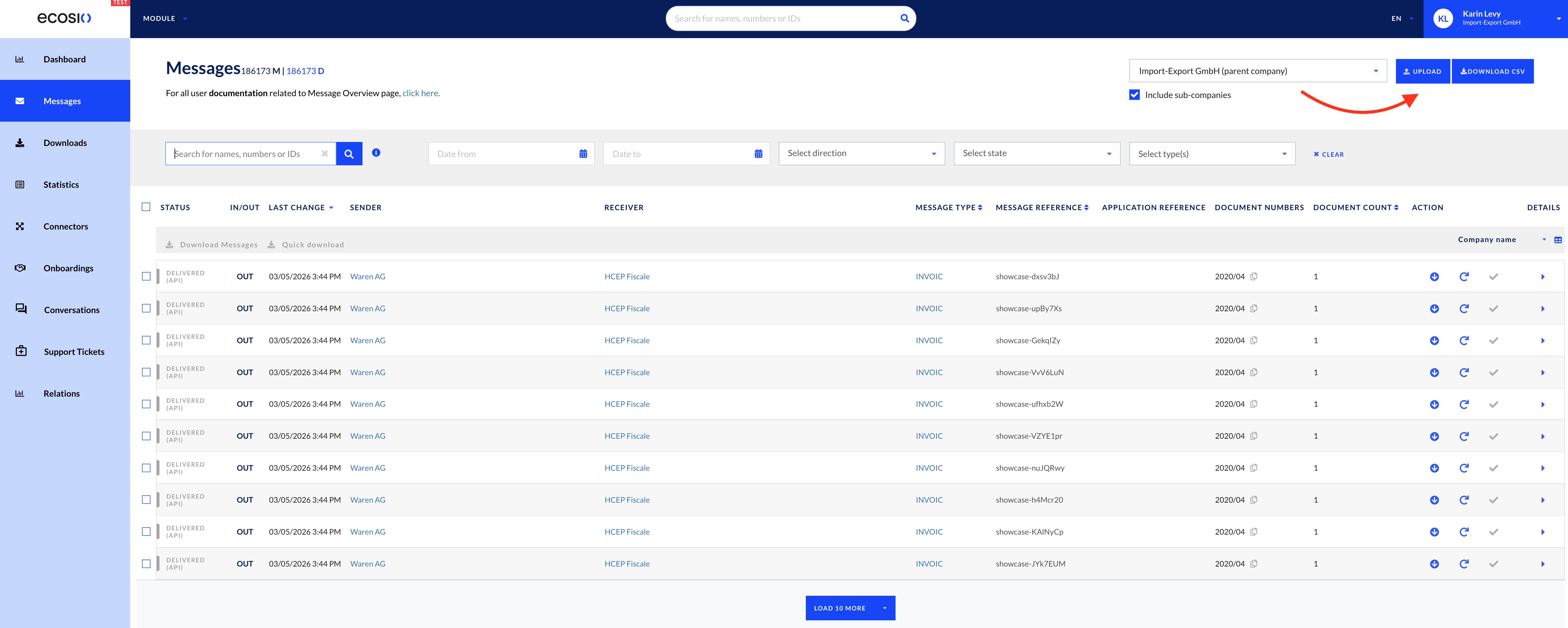Mark showcase-dxsv3bJ as checked
Screen dimensions: 1568x628
1493,277
